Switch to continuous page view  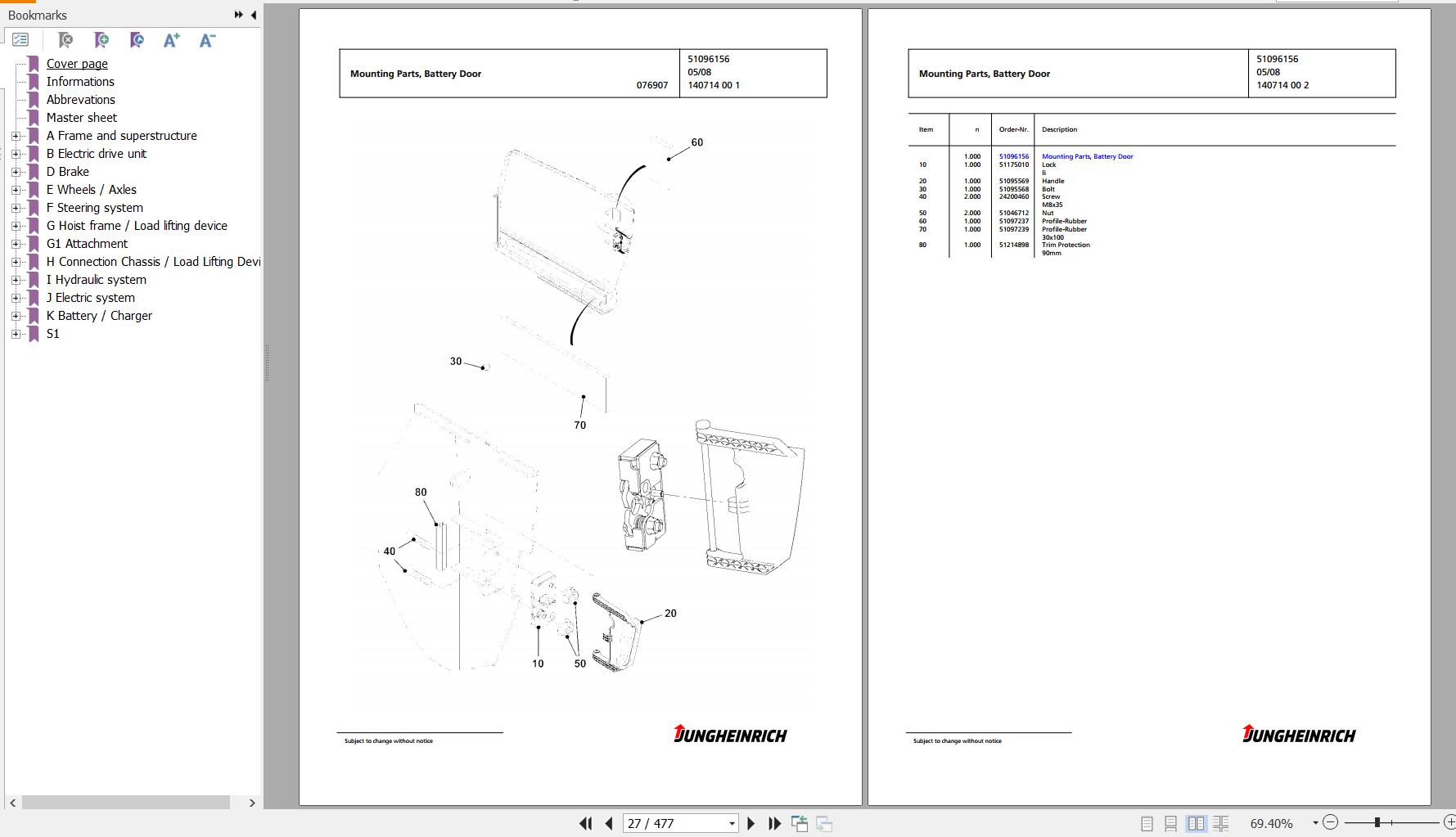point(1171,824)
